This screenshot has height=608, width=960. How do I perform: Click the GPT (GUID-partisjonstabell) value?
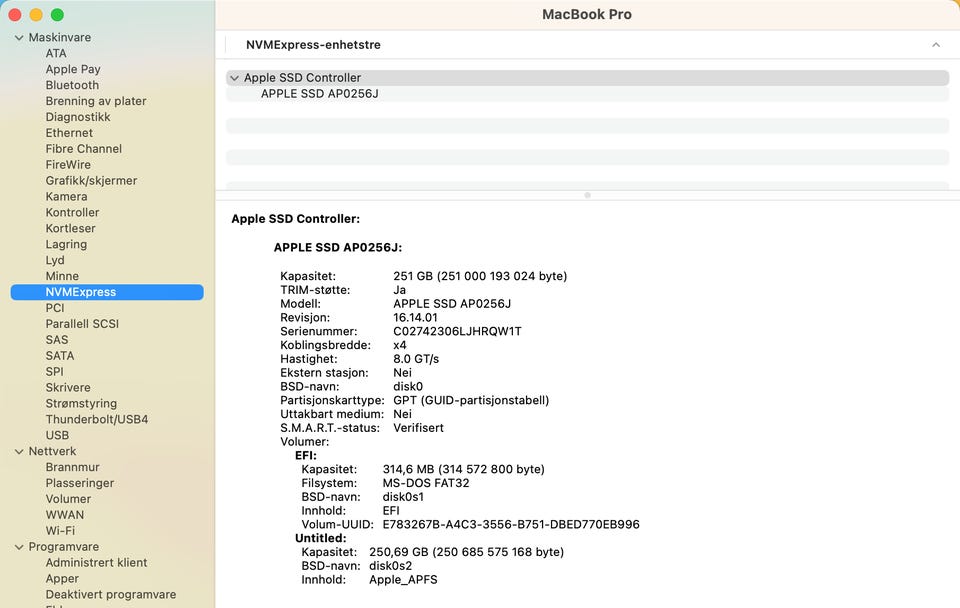tap(471, 400)
